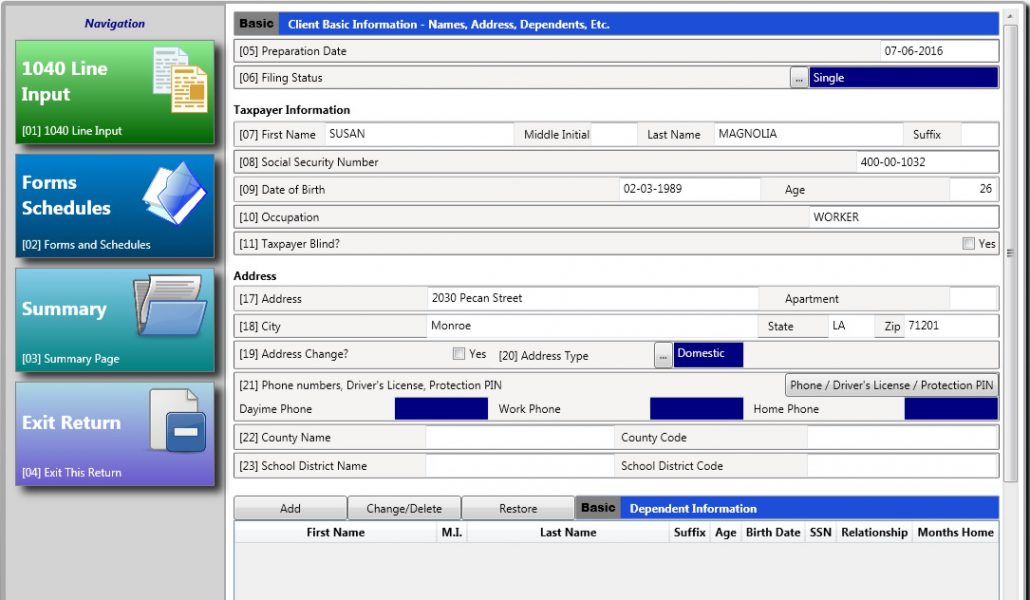
Task: Open the Address Type selector
Action: pos(662,354)
